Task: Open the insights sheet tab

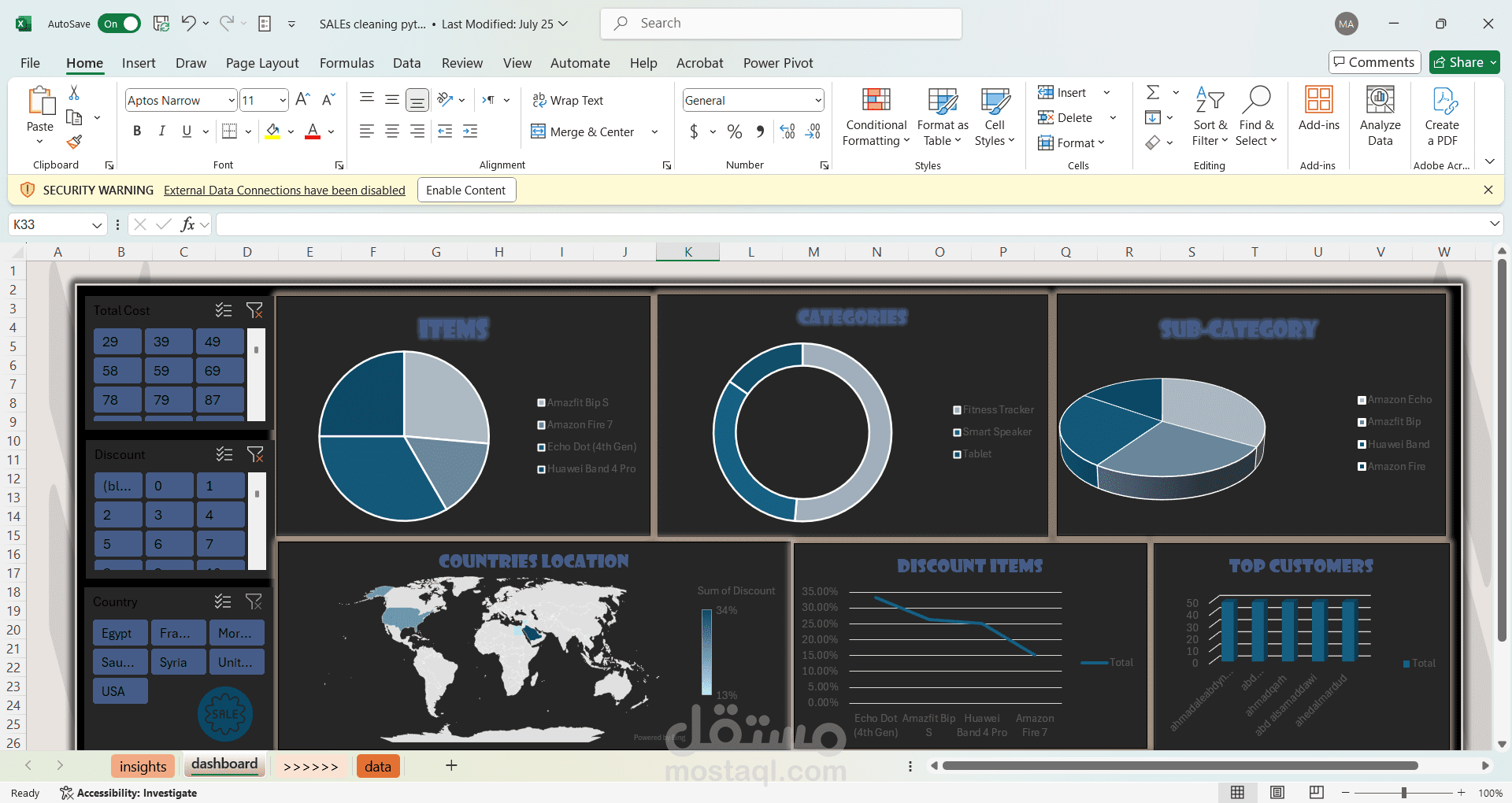Action: click(x=143, y=766)
